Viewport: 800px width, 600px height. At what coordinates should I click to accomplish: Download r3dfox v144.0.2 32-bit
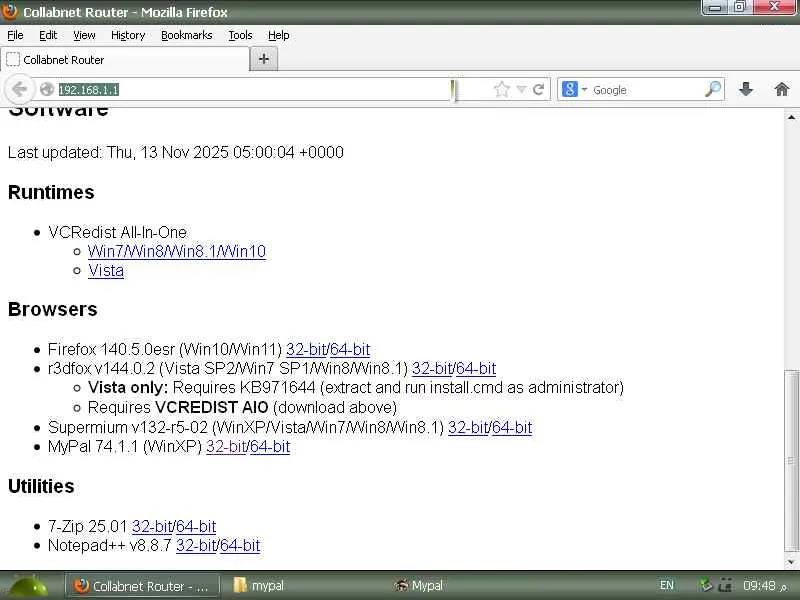coord(432,368)
